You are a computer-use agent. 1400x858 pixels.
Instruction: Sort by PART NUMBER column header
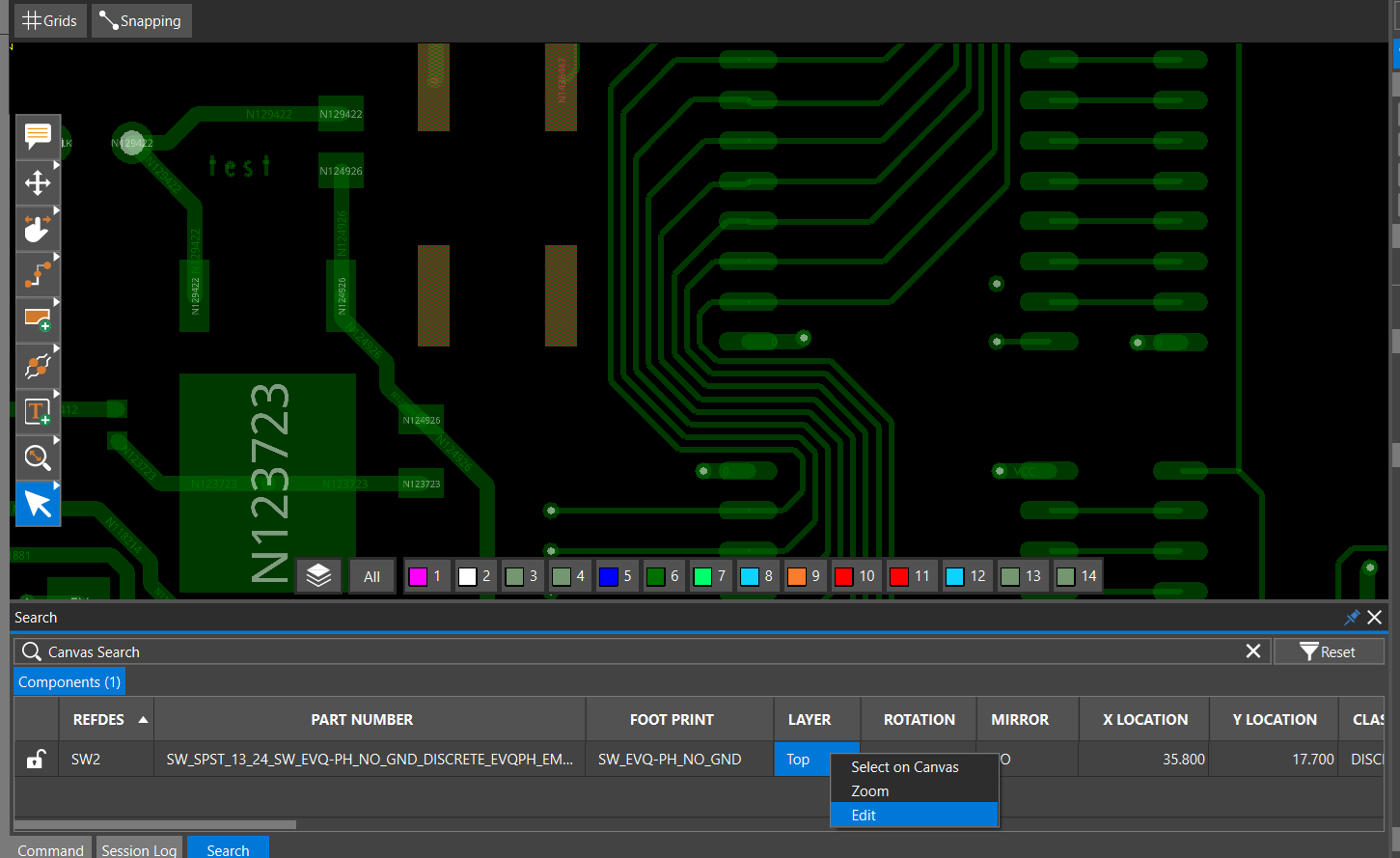click(370, 719)
